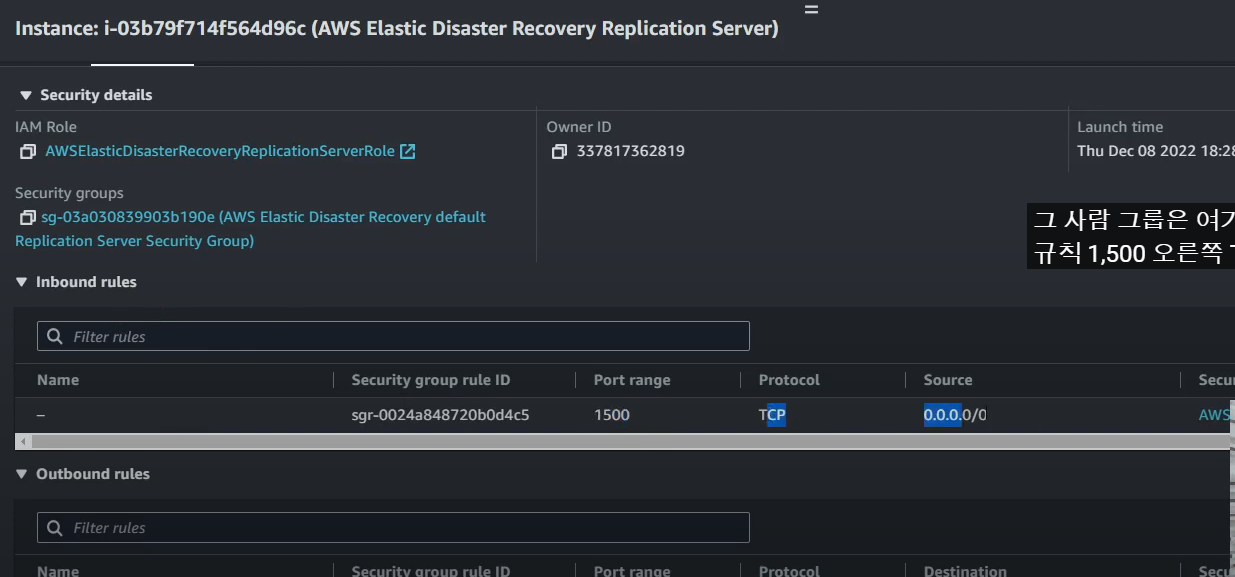
Task: Click the IAM Role label
Action: tap(46, 127)
